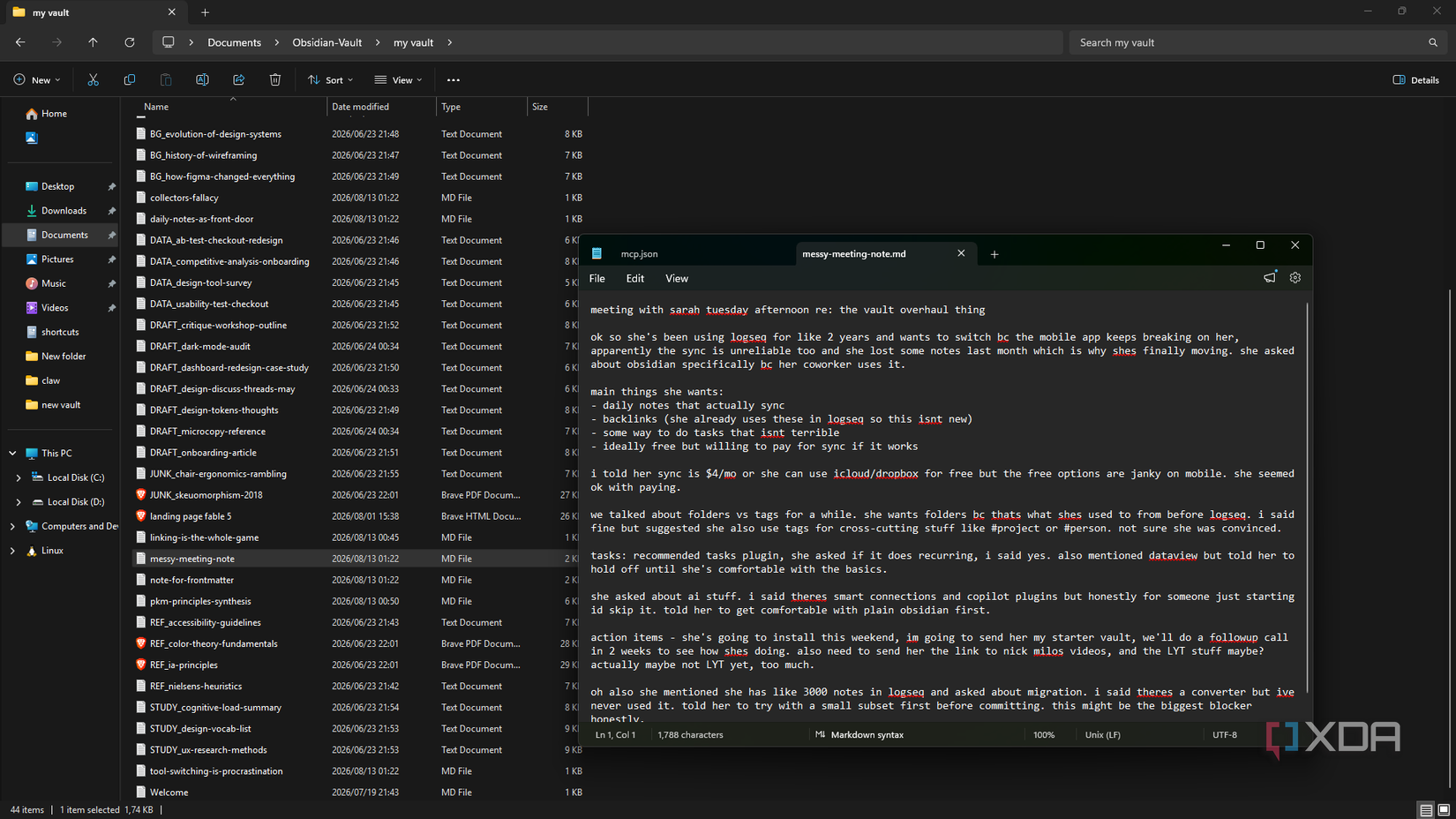This screenshot has width=1456, height=819.
Task: Click the Unix (LF) line ending indicator
Action: pyautogui.click(x=1103, y=734)
